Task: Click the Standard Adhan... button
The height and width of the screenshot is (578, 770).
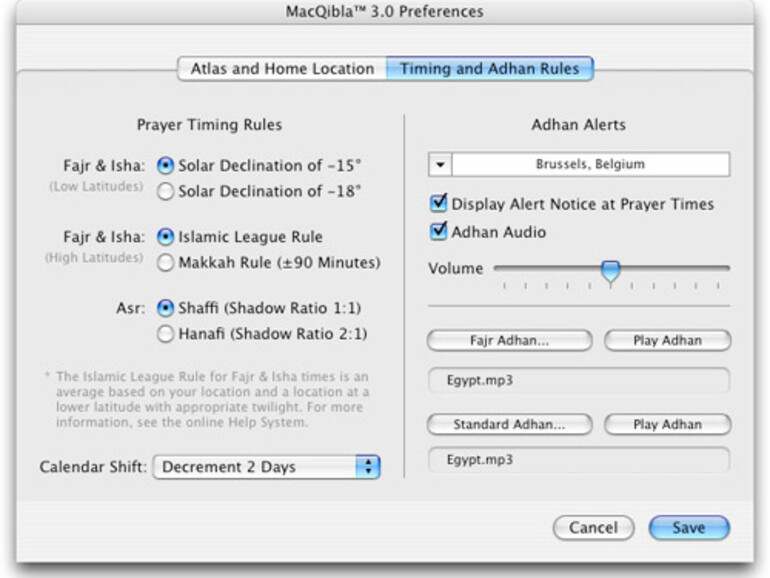Action: (x=510, y=424)
